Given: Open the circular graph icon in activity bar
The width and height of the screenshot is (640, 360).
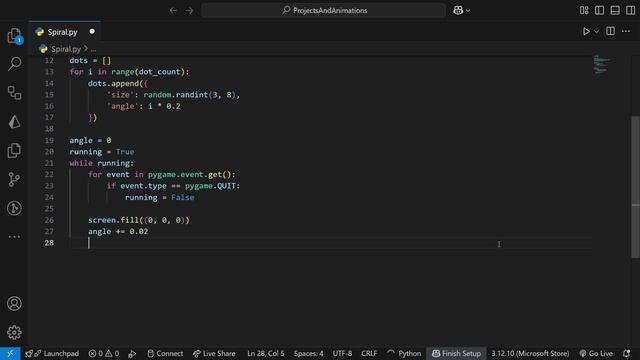Looking at the screenshot, I should [14, 208].
